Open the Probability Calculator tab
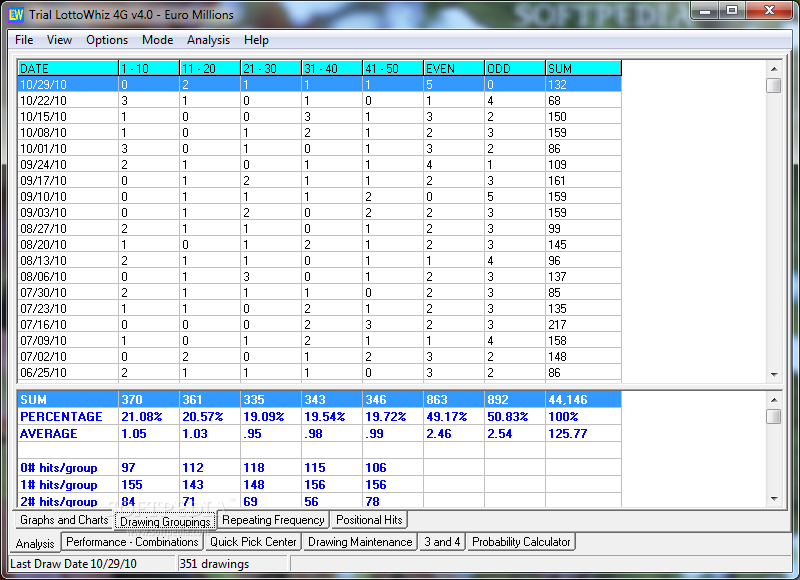This screenshot has width=800, height=580. pos(521,542)
